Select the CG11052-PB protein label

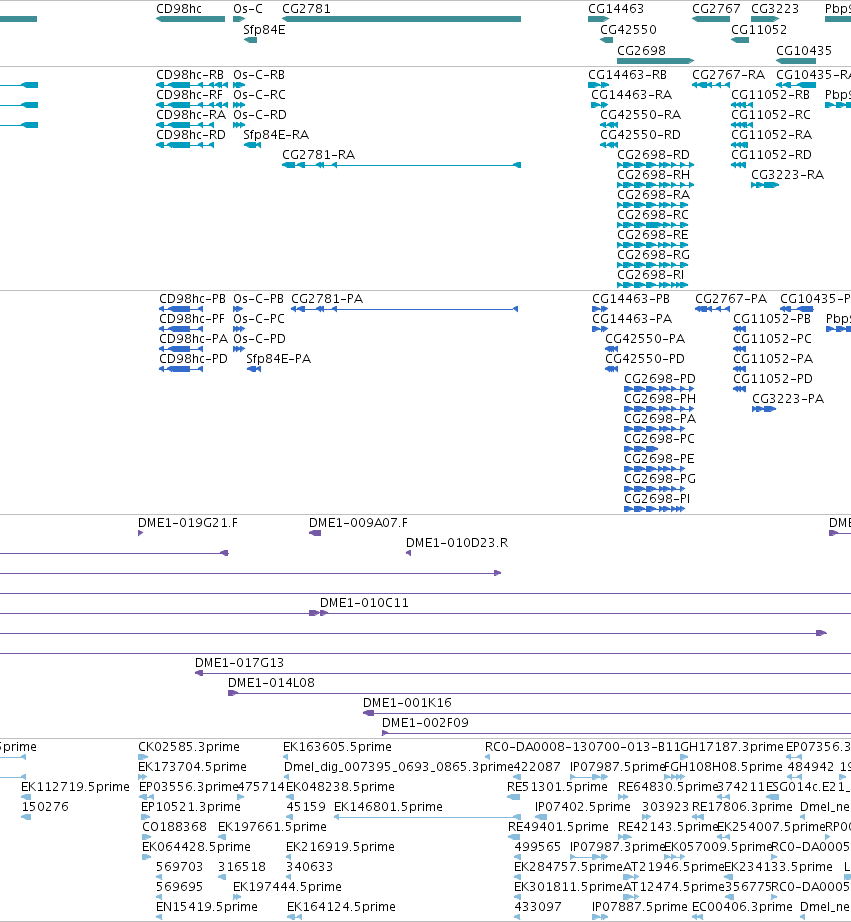(772, 319)
